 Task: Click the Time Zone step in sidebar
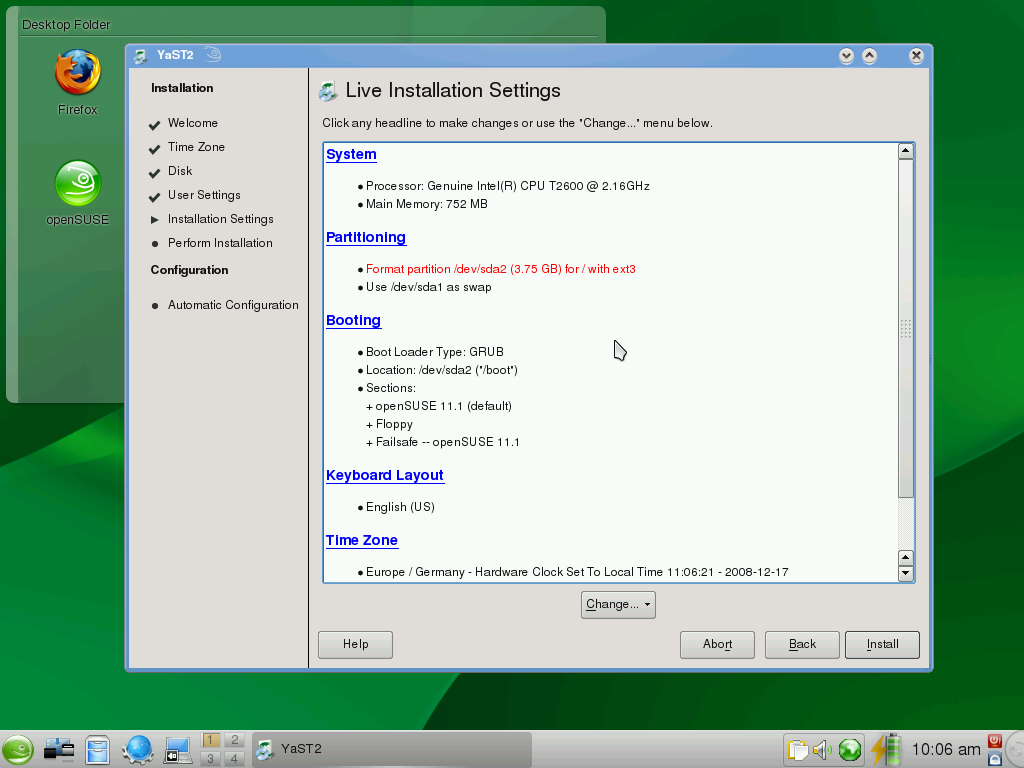196,148
